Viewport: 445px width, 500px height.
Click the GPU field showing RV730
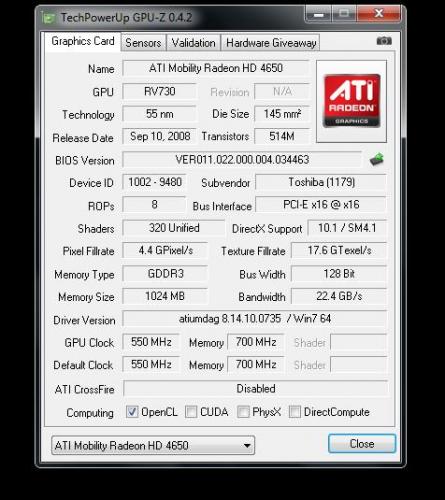tap(159, 91)
